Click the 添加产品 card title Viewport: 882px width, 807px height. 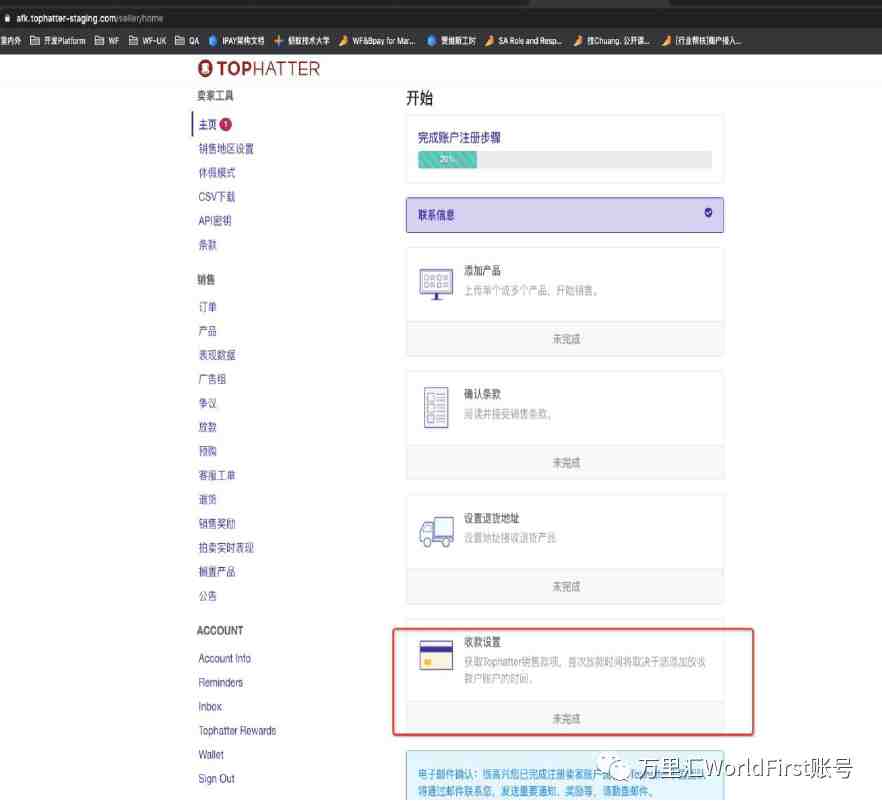(482, 270)
